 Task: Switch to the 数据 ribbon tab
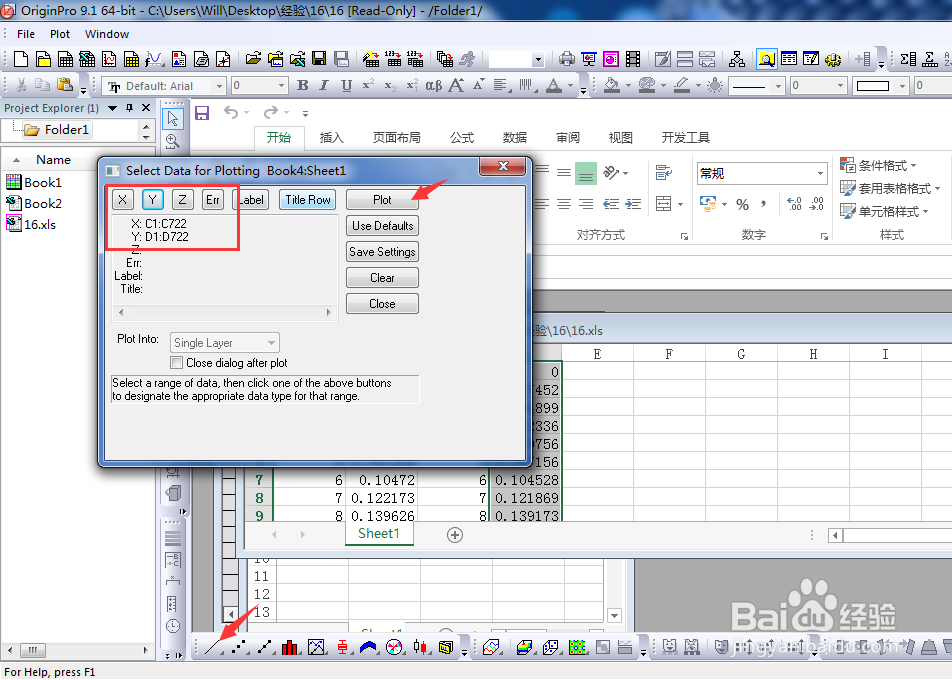click(515, 138)
